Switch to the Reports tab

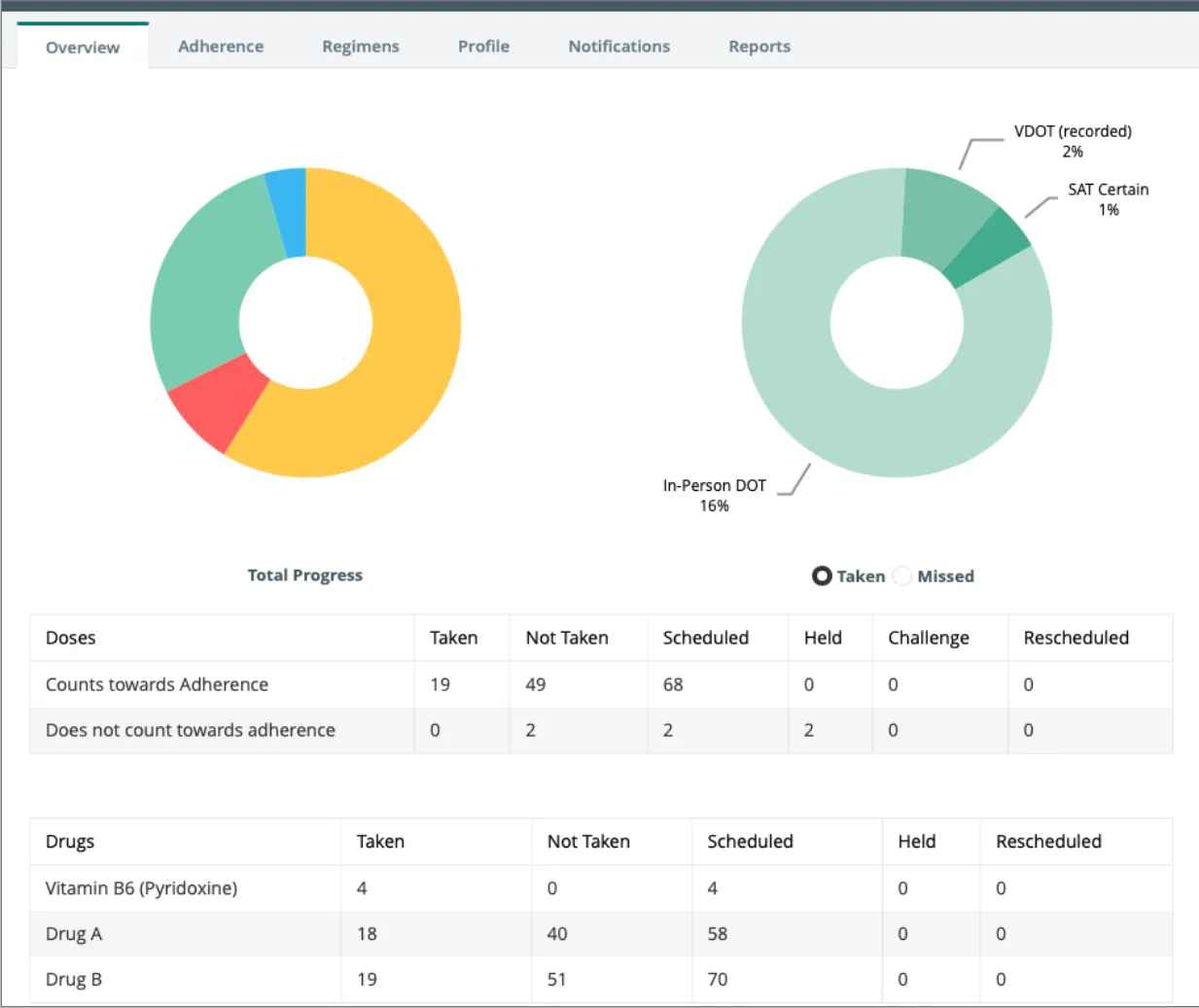759,46
